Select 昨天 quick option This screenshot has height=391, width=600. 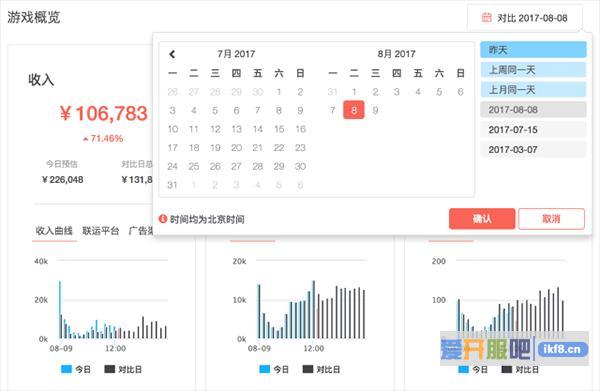click(533, 50)
